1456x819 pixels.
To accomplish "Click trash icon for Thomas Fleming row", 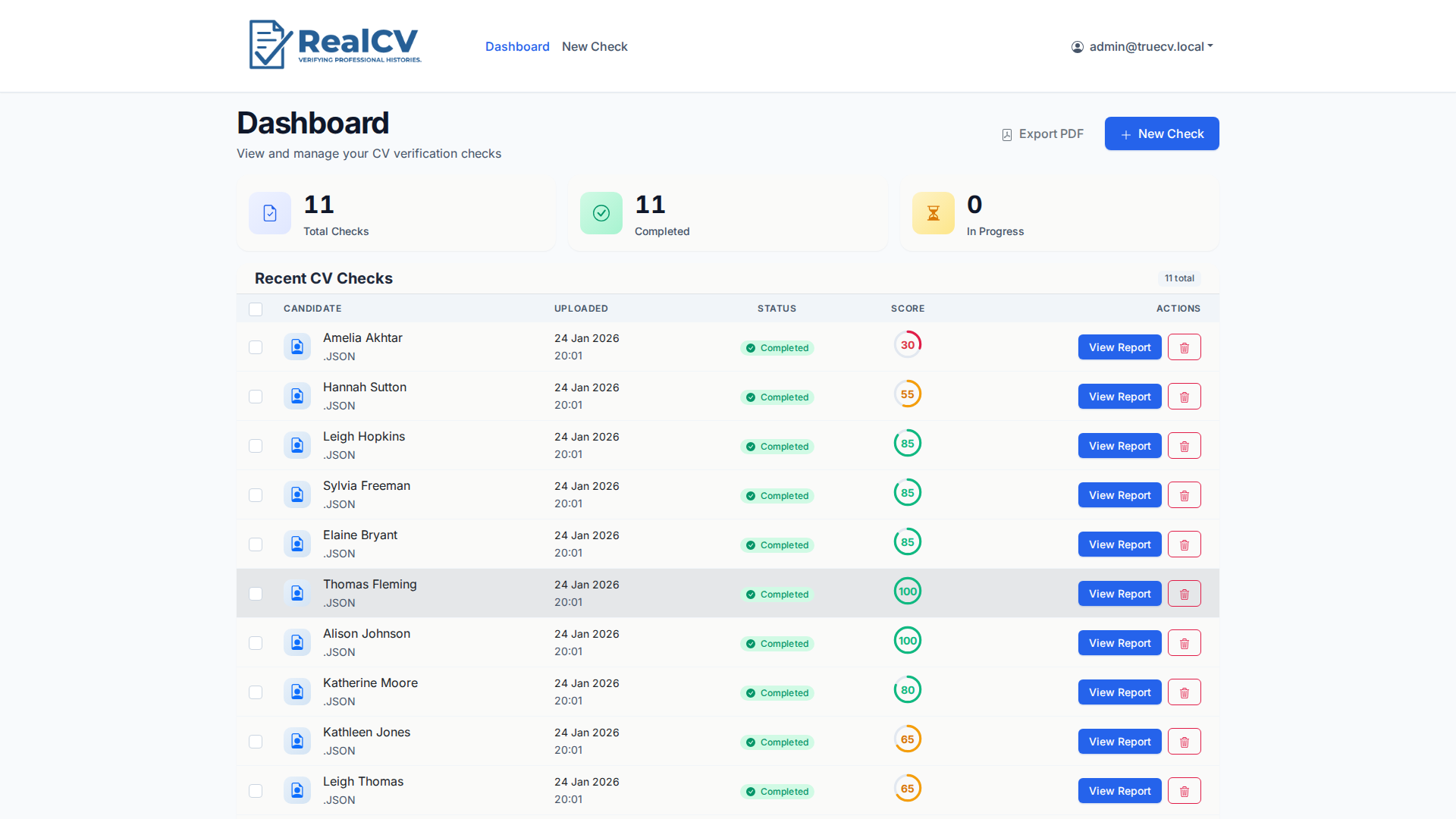I will point(1184,594).
